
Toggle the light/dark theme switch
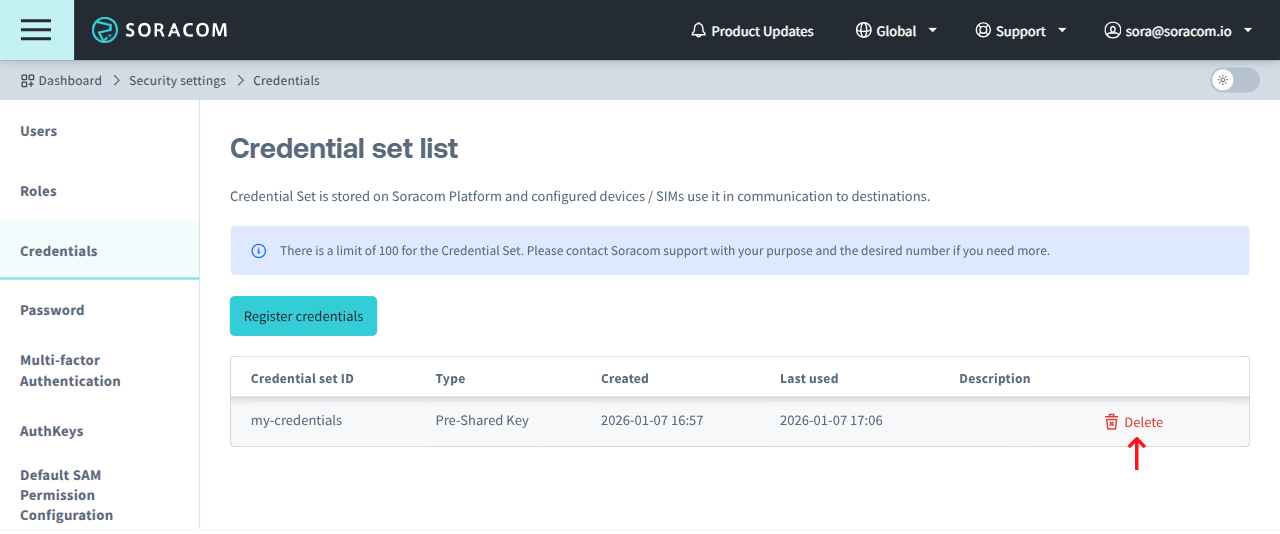click(x=1234, y=80)
